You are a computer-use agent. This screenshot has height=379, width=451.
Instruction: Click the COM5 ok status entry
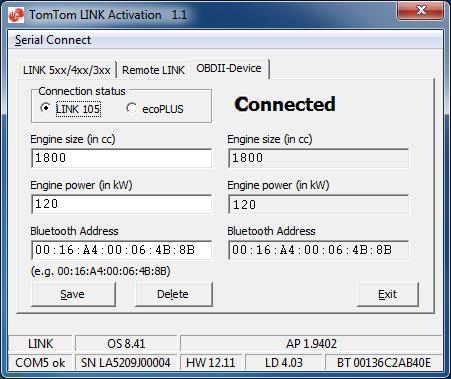point(40,363)
